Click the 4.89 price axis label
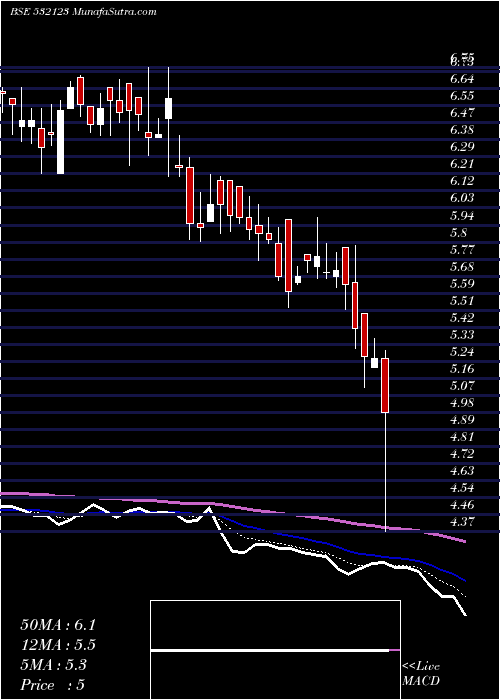Image resolution: width=500 pixels, height=700 pixels. point(462,420)
